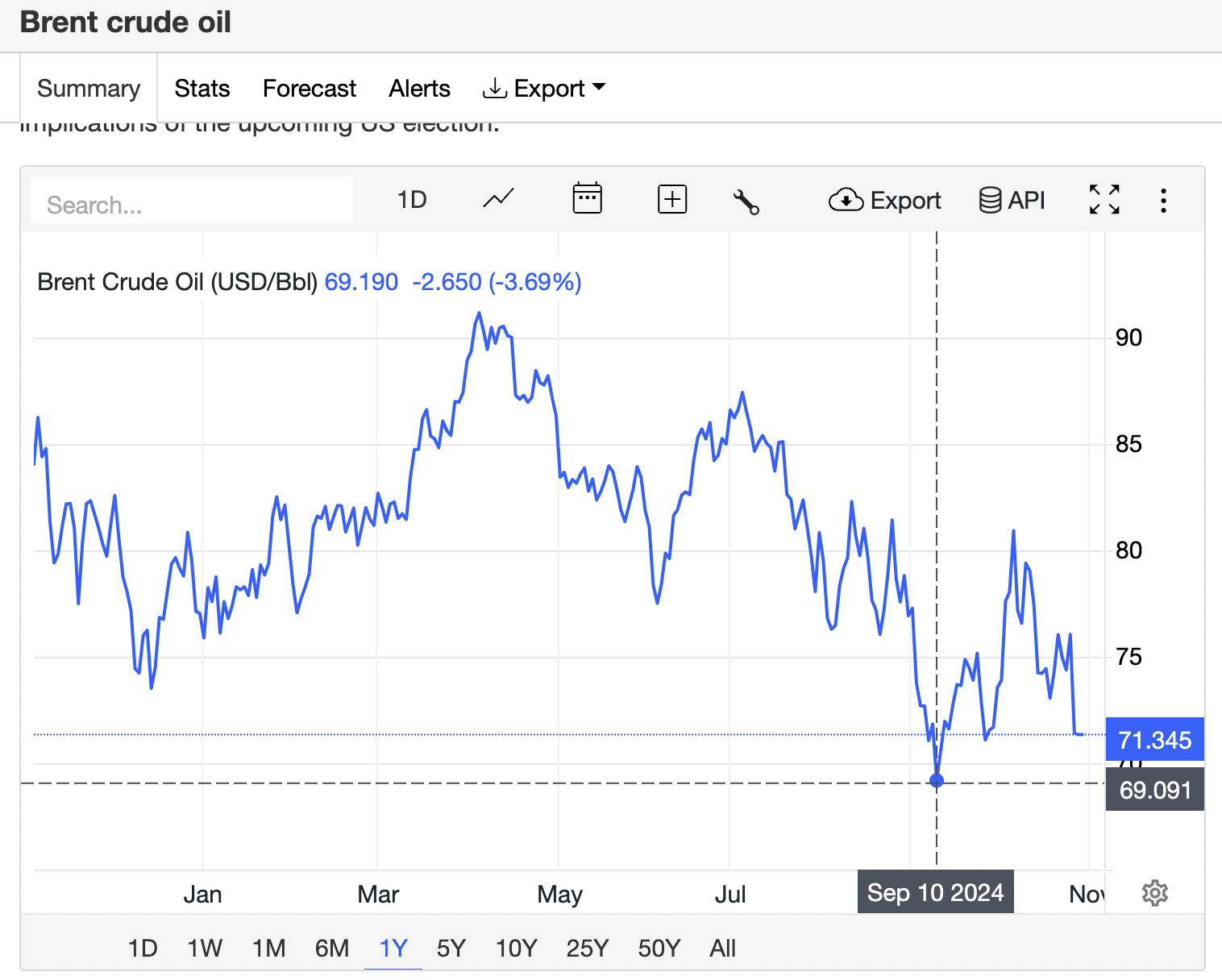This screenshot has height=980, width=1222.
Task: Click the cloud Export button in chart toolbar
Action: [x=884, y=200]
